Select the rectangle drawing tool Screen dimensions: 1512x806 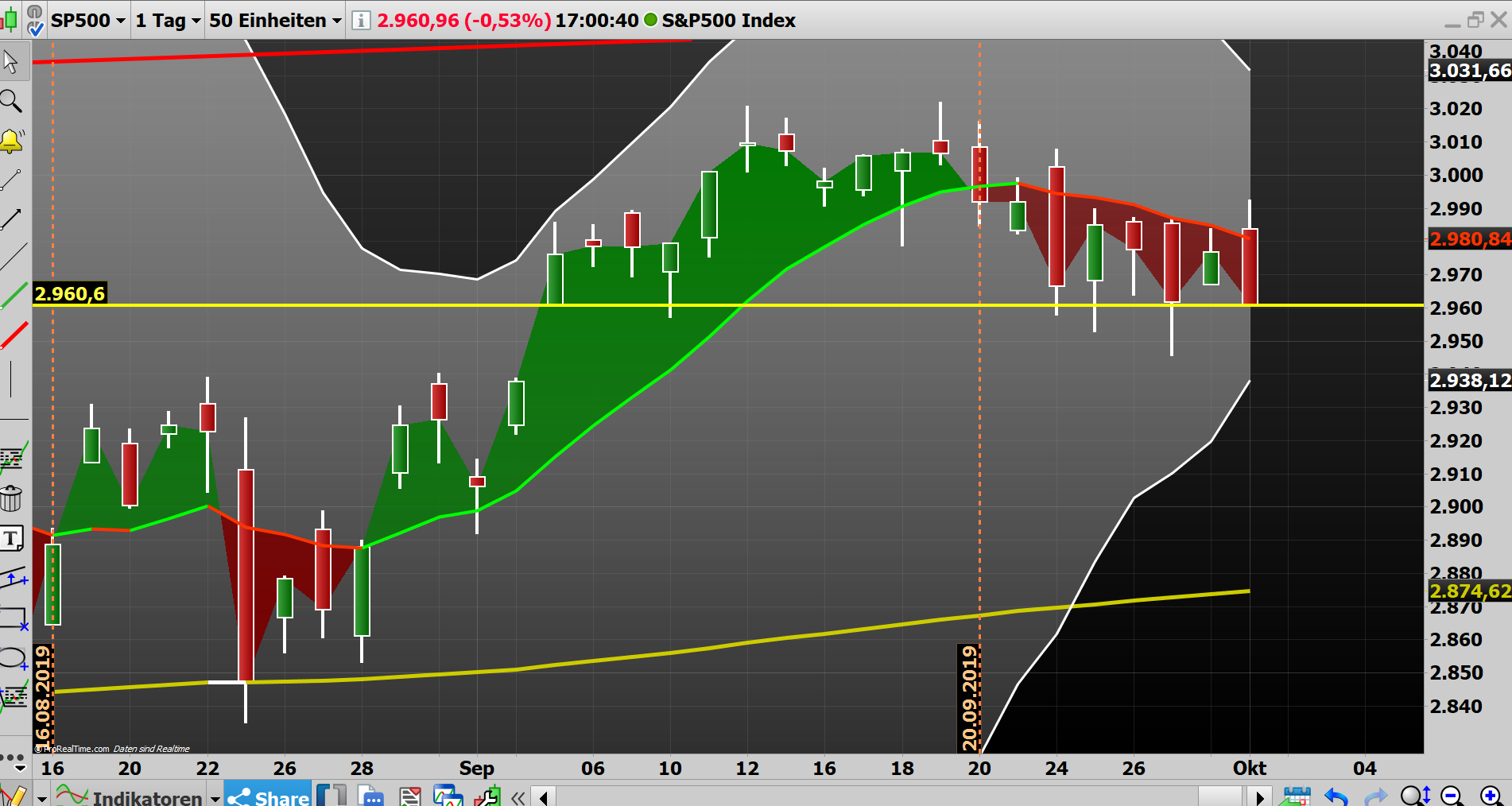coord(14,618)
